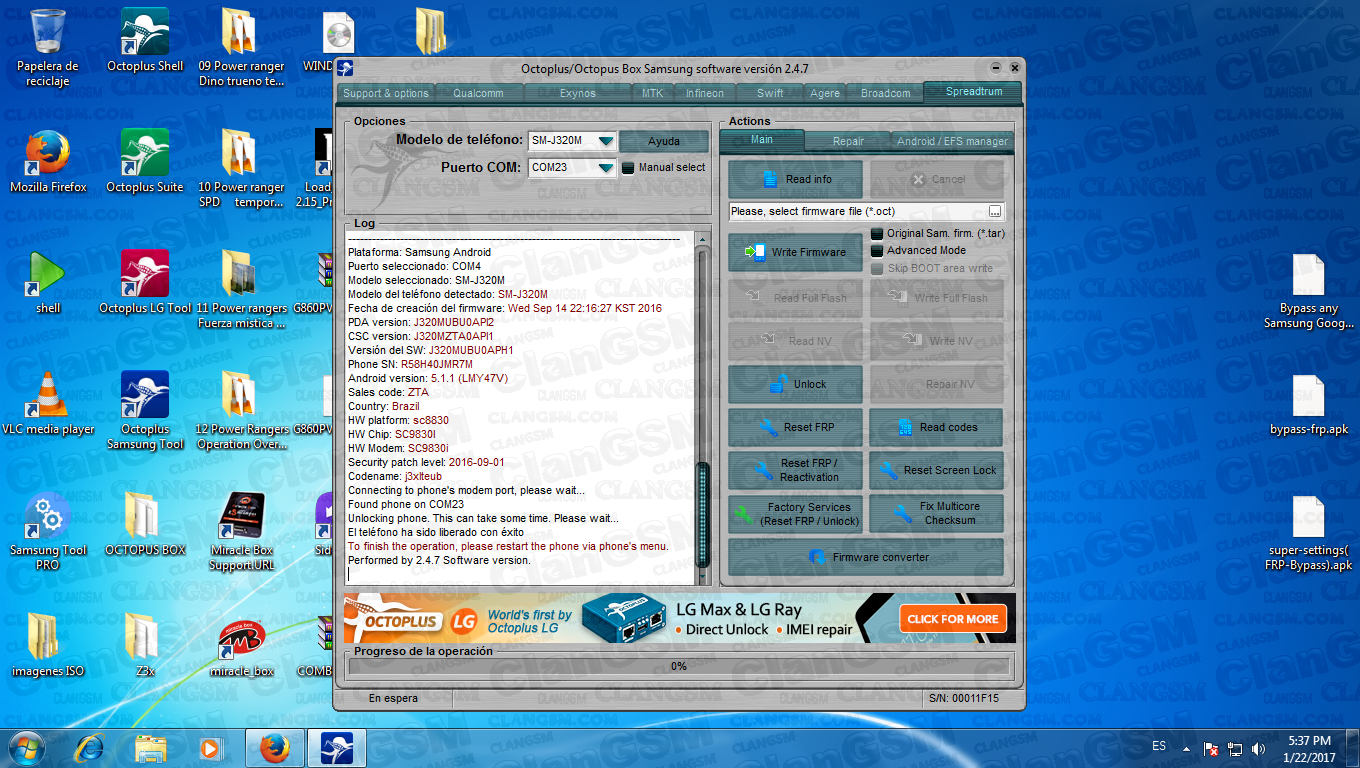The height and width of the screenshot is (768, 1360).
Task: Click the Log vertical scrollbar
Action: [x=702, y=409]
